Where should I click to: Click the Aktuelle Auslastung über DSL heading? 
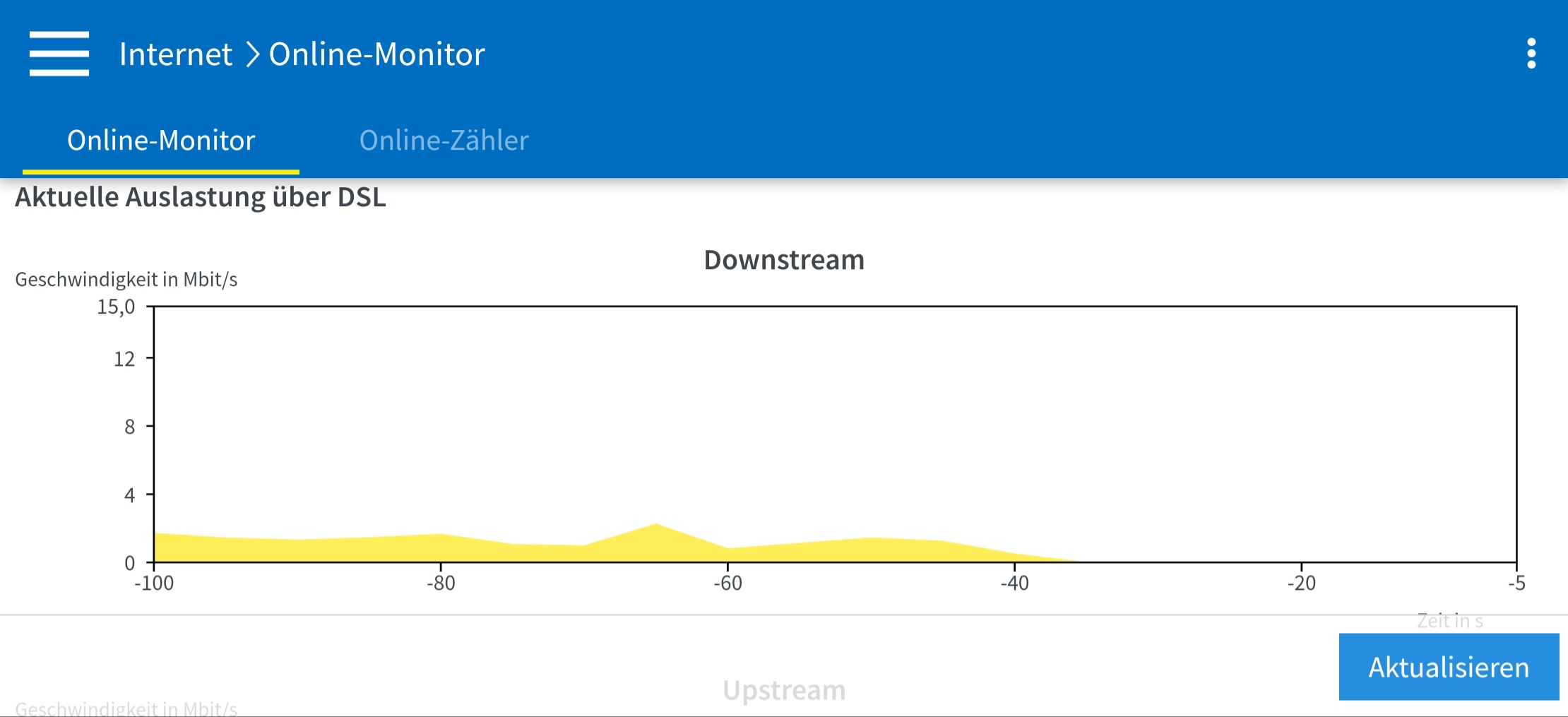pos(201,197)
